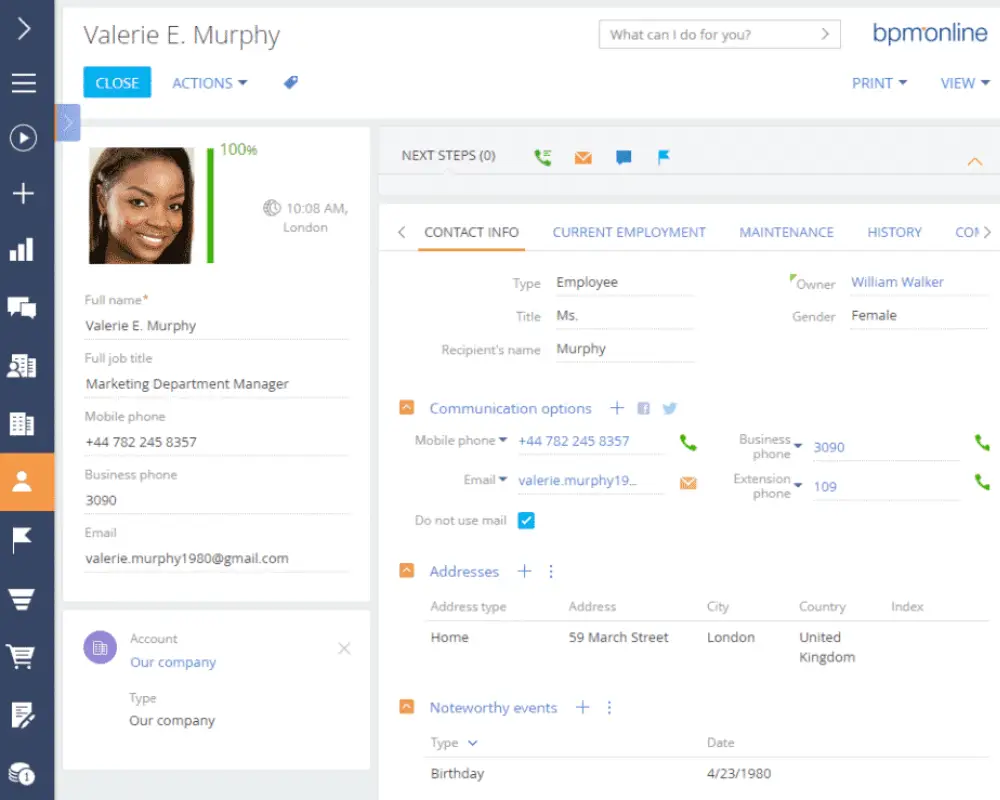Open the shopping cart section in sidebar
Viewport: 1000px width, 800px height.
pyautogui.click(x=22, y=656)
